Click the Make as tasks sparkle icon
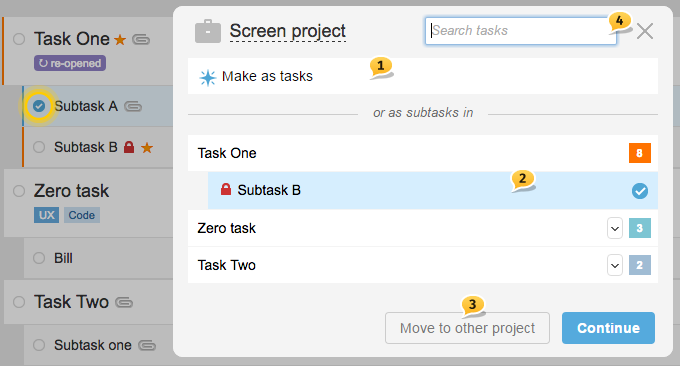This screenshot has height=366, width=680. [x=208, y=77]
